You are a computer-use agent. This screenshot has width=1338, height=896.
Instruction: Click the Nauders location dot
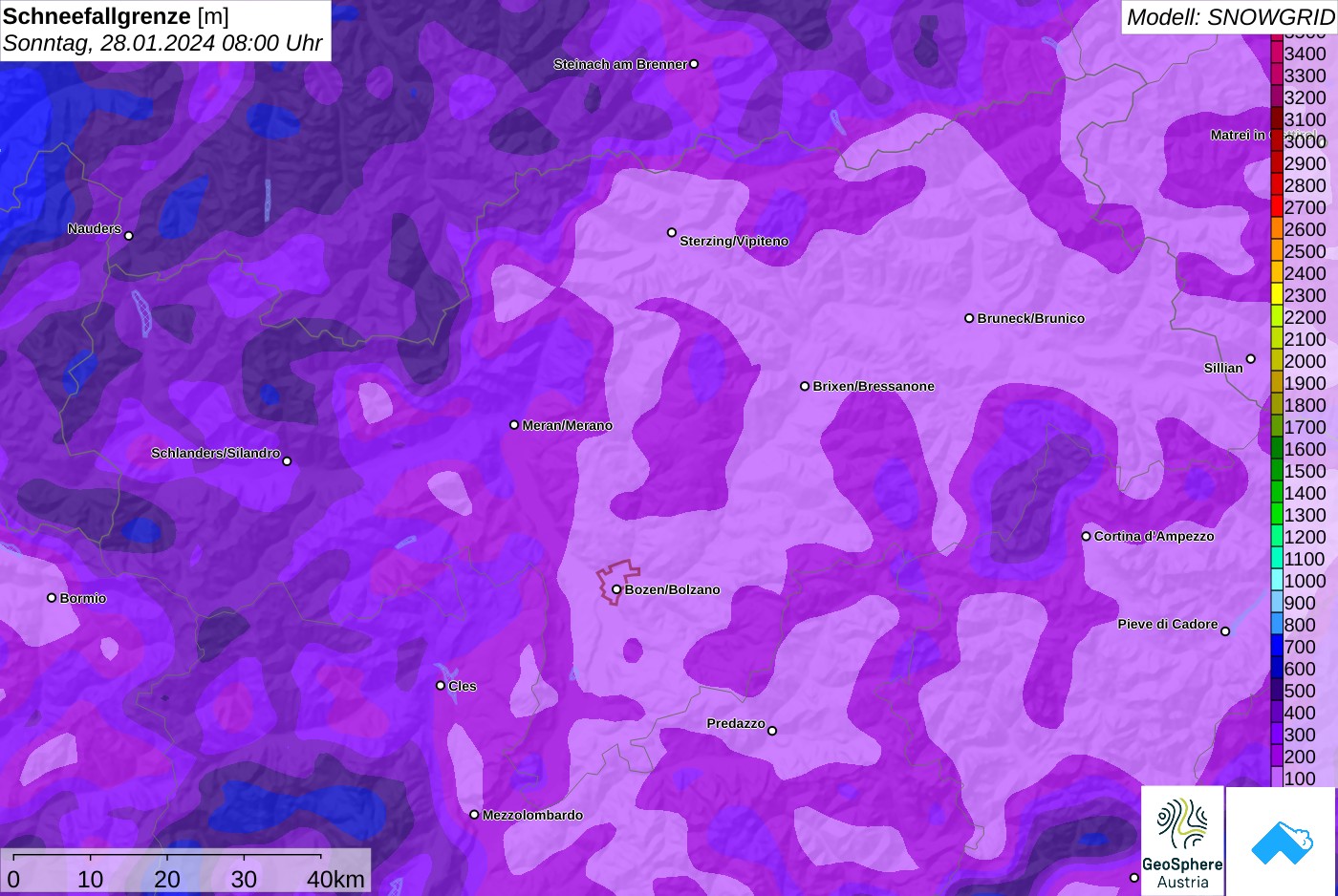(129, 236)
